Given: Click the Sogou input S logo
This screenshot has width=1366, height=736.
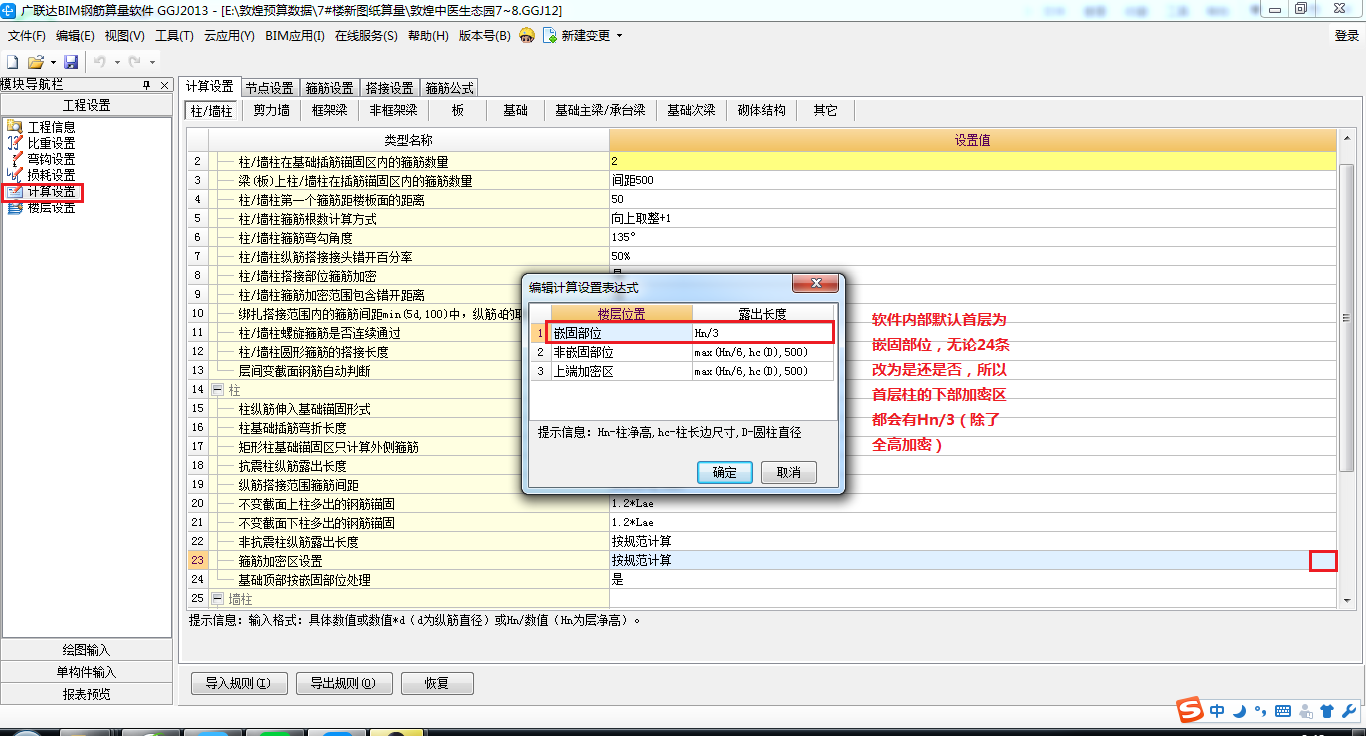Looking at the screenshot, I should 1190,710.
